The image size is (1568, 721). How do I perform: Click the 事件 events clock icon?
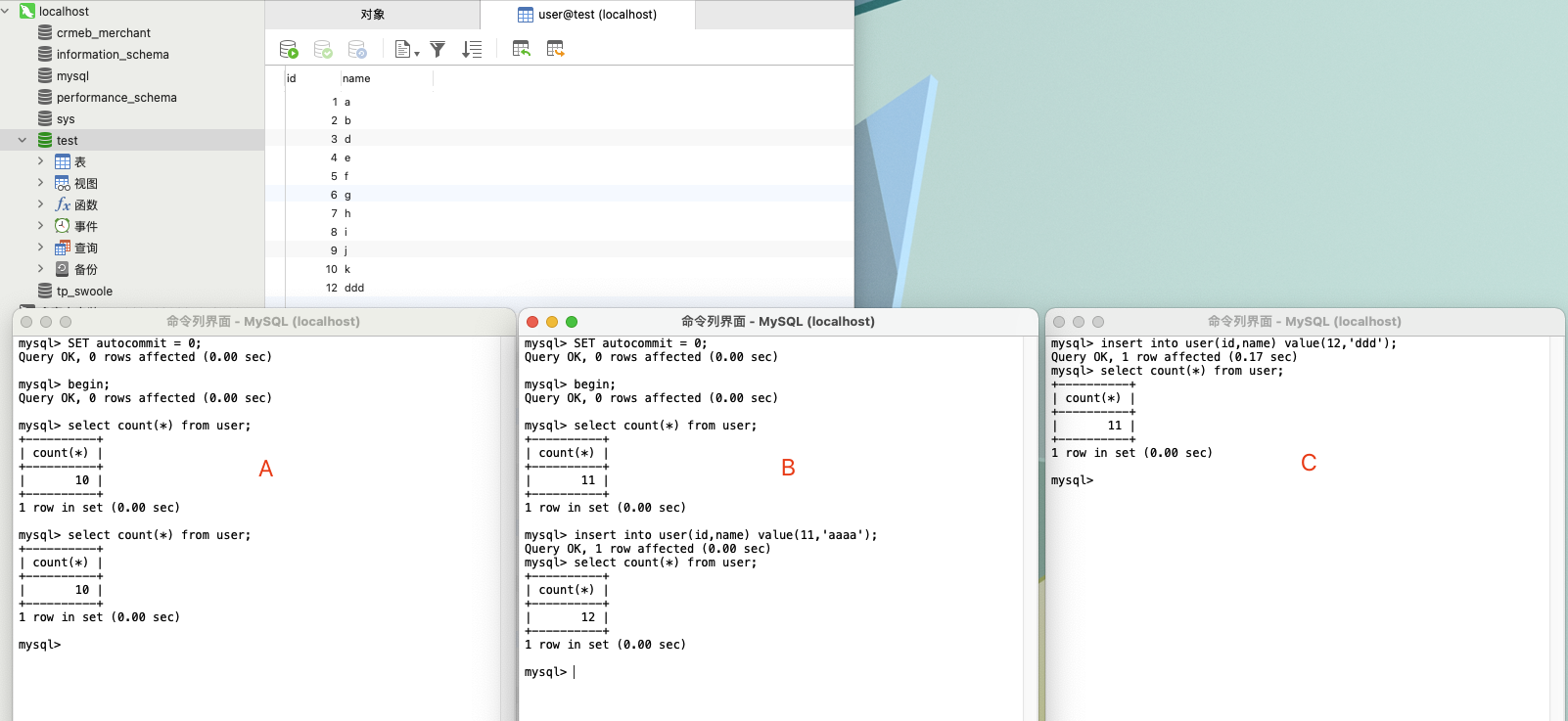coord(63,226)
